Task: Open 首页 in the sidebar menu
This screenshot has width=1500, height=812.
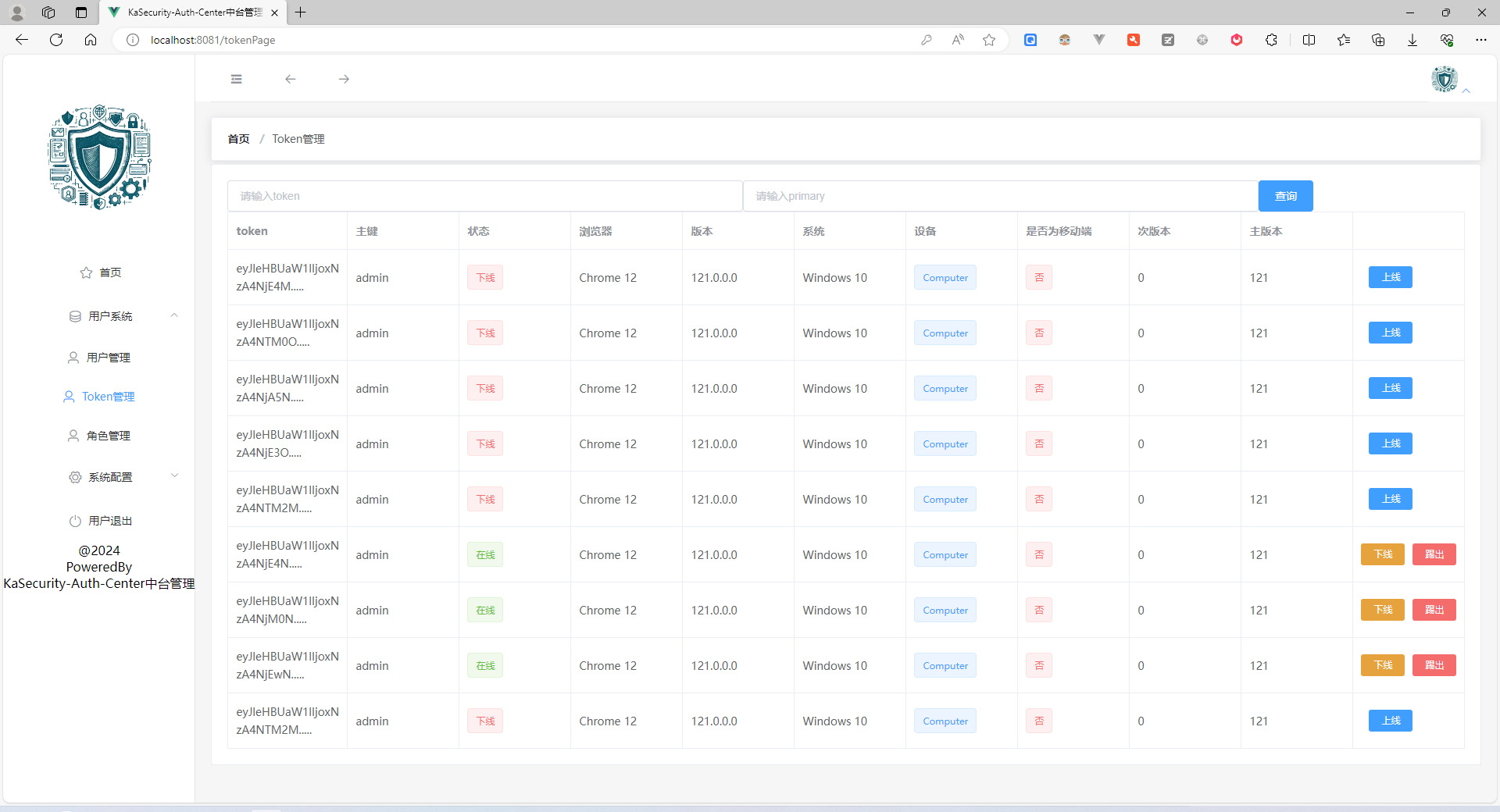Action: (101, 272)
